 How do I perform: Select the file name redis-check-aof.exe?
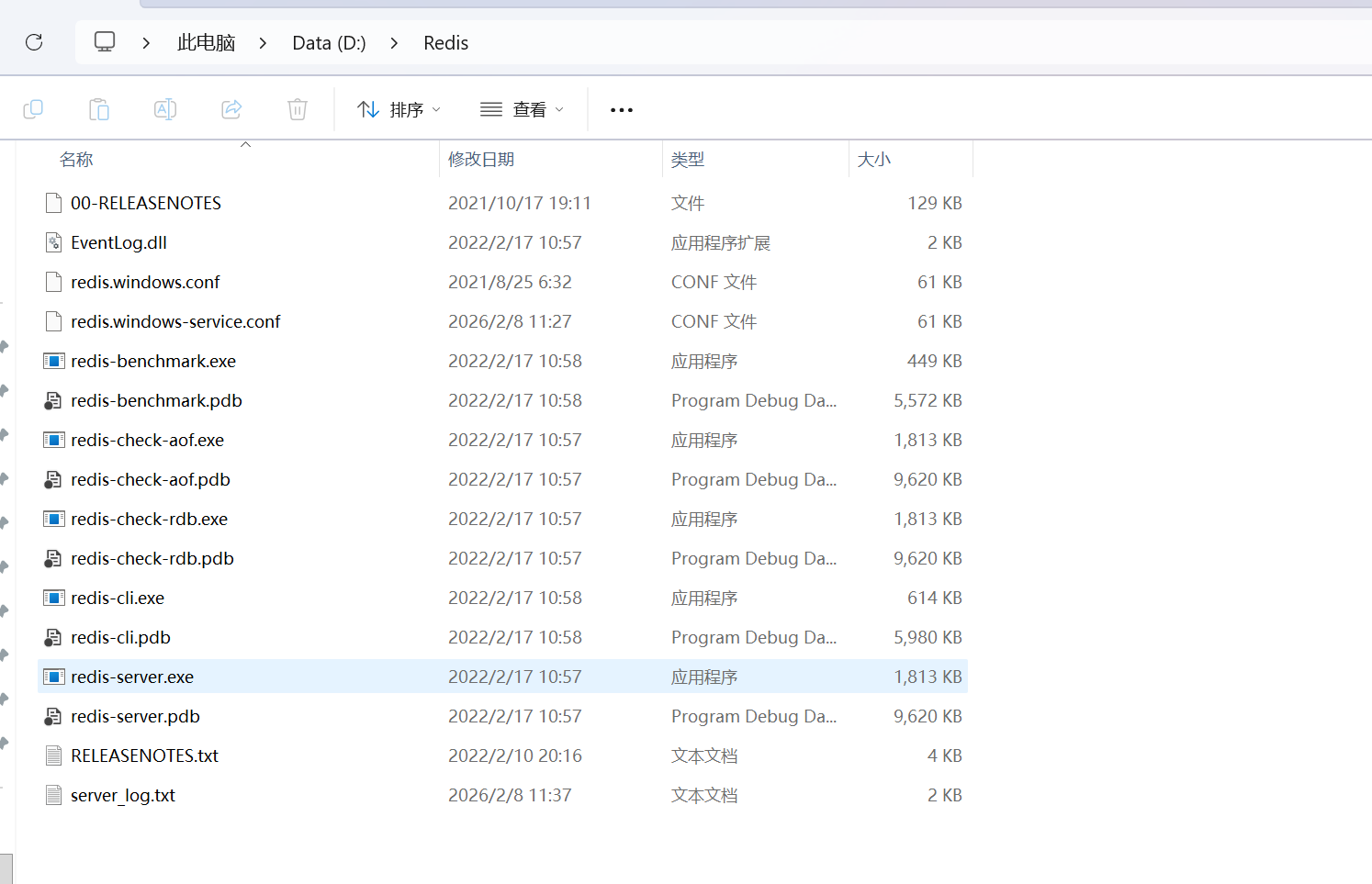click(147, 440)
